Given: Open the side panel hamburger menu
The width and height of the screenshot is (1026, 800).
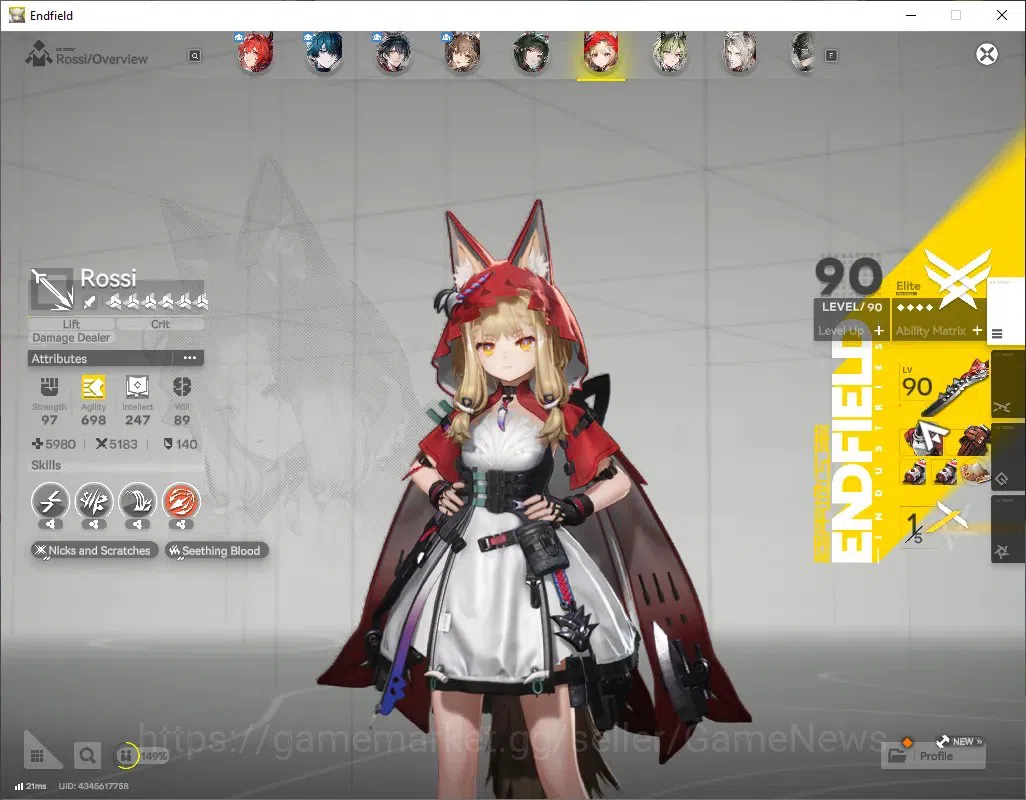Looking at the screenshot, I should pyautogui.click(x=997, y=334).
